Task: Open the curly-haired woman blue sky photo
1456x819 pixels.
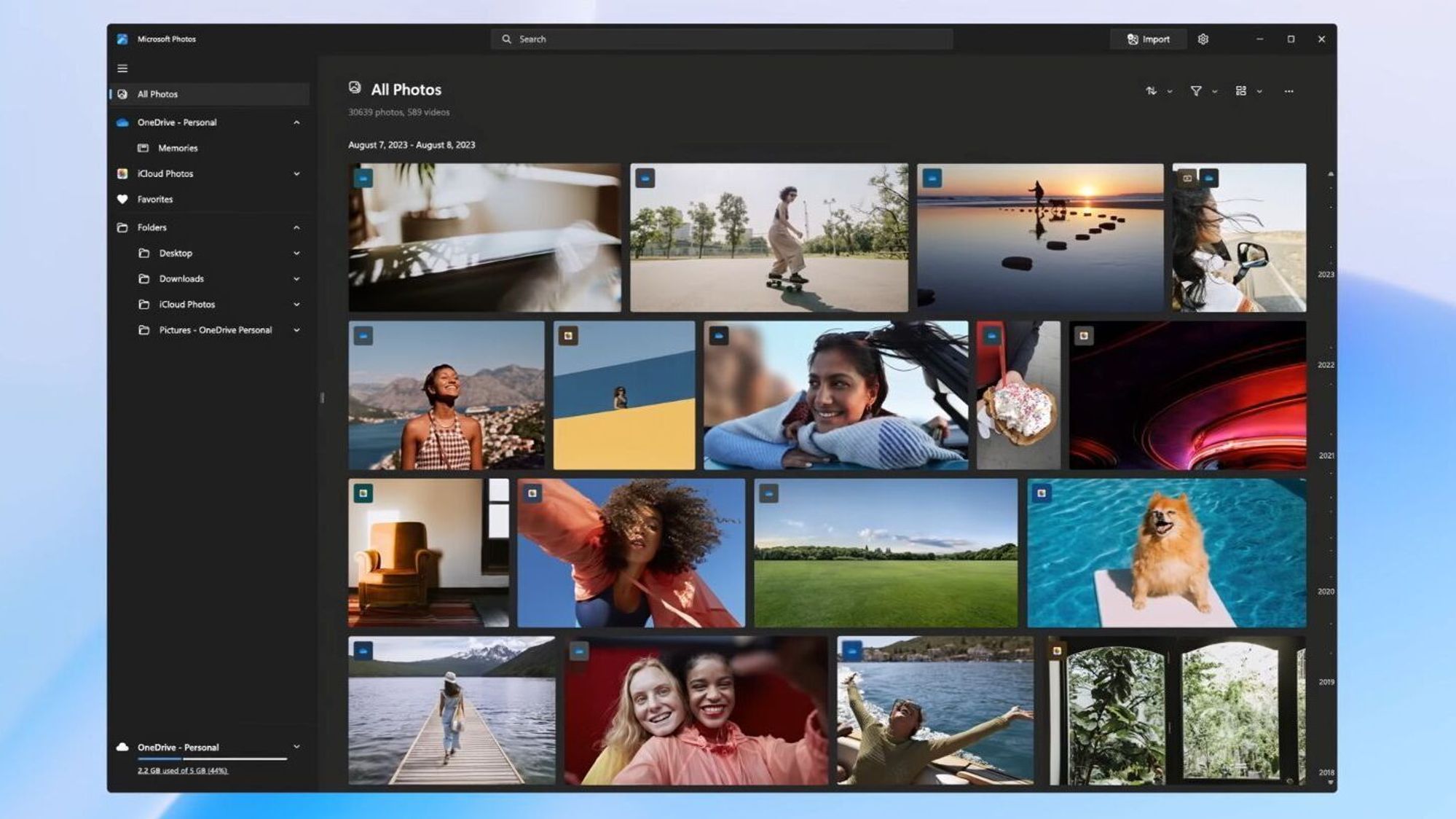Action: [631, 553]
